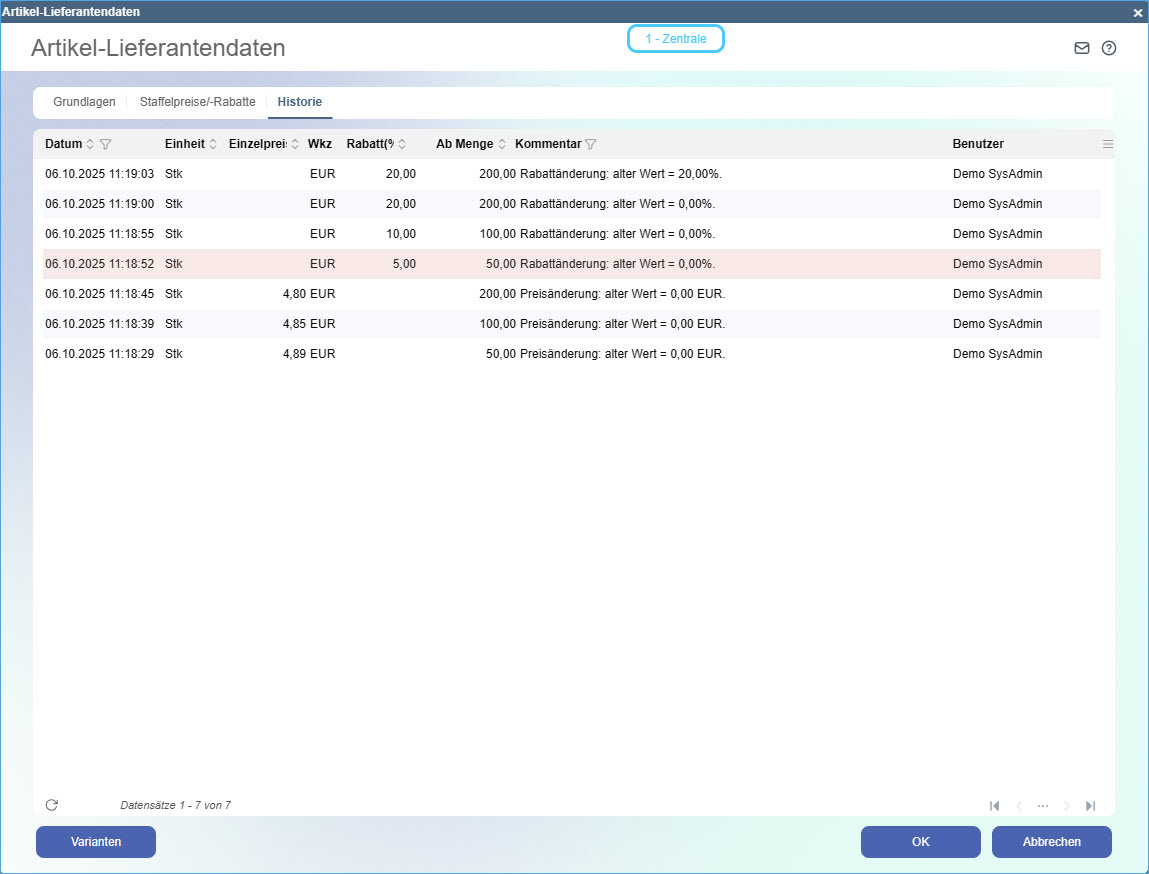Viewport: 1149px width, 874px height.
Task: Click the previous page arrow
Action: [x=1019, y=806]
